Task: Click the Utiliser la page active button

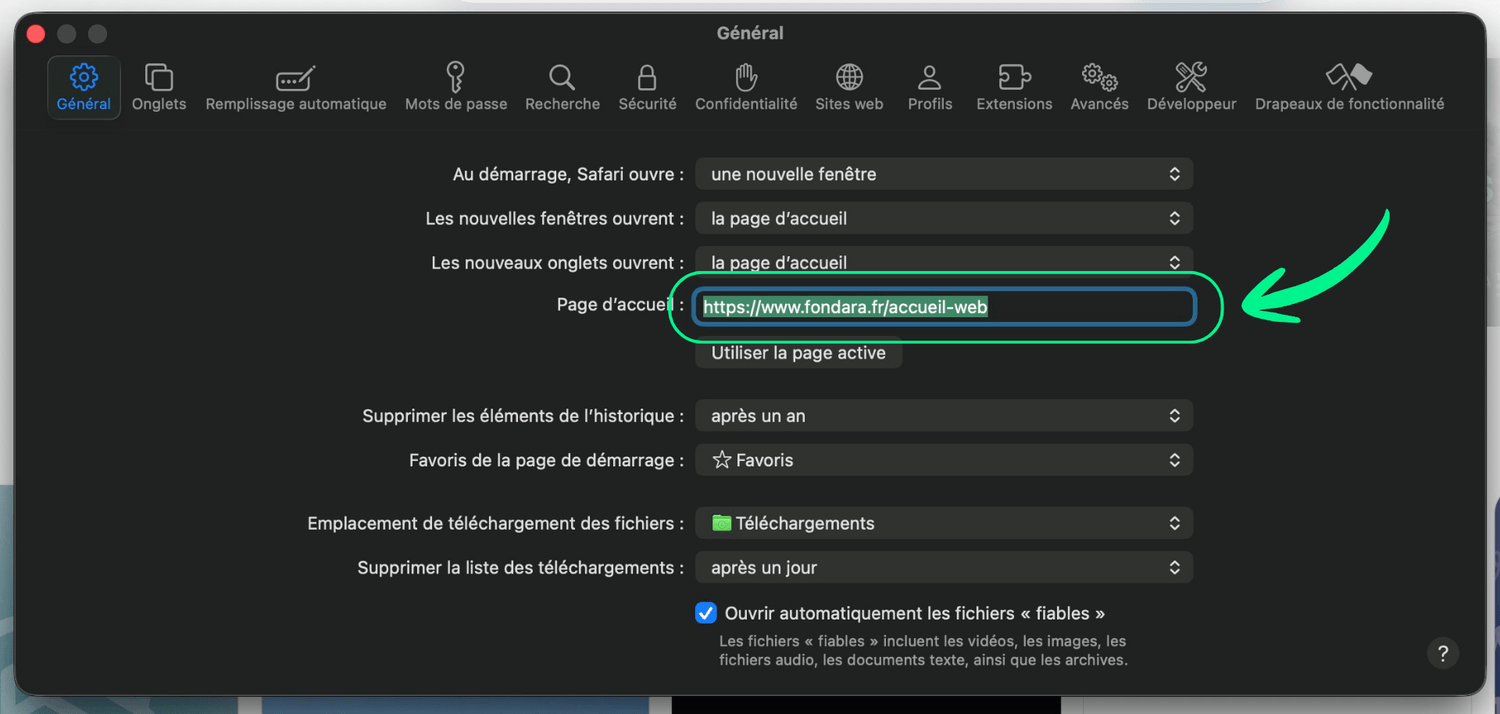Action: point(799,353)
